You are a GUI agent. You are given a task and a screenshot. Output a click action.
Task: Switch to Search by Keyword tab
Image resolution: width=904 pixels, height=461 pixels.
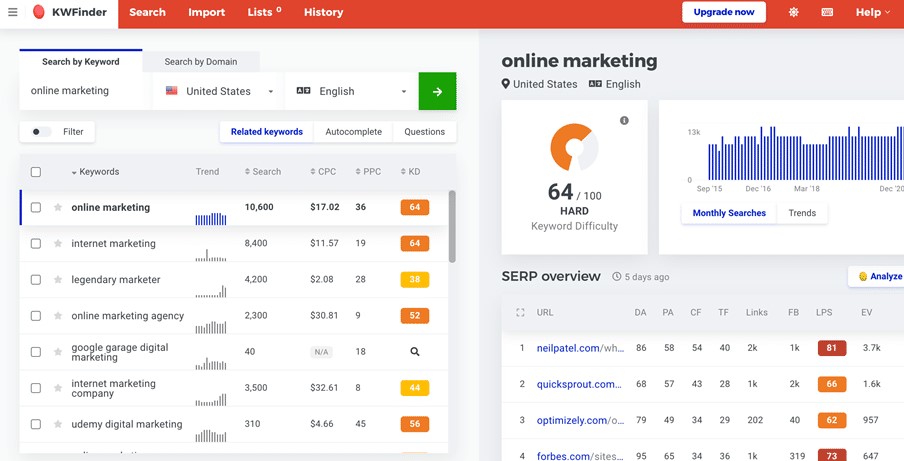tap(81, 62)
